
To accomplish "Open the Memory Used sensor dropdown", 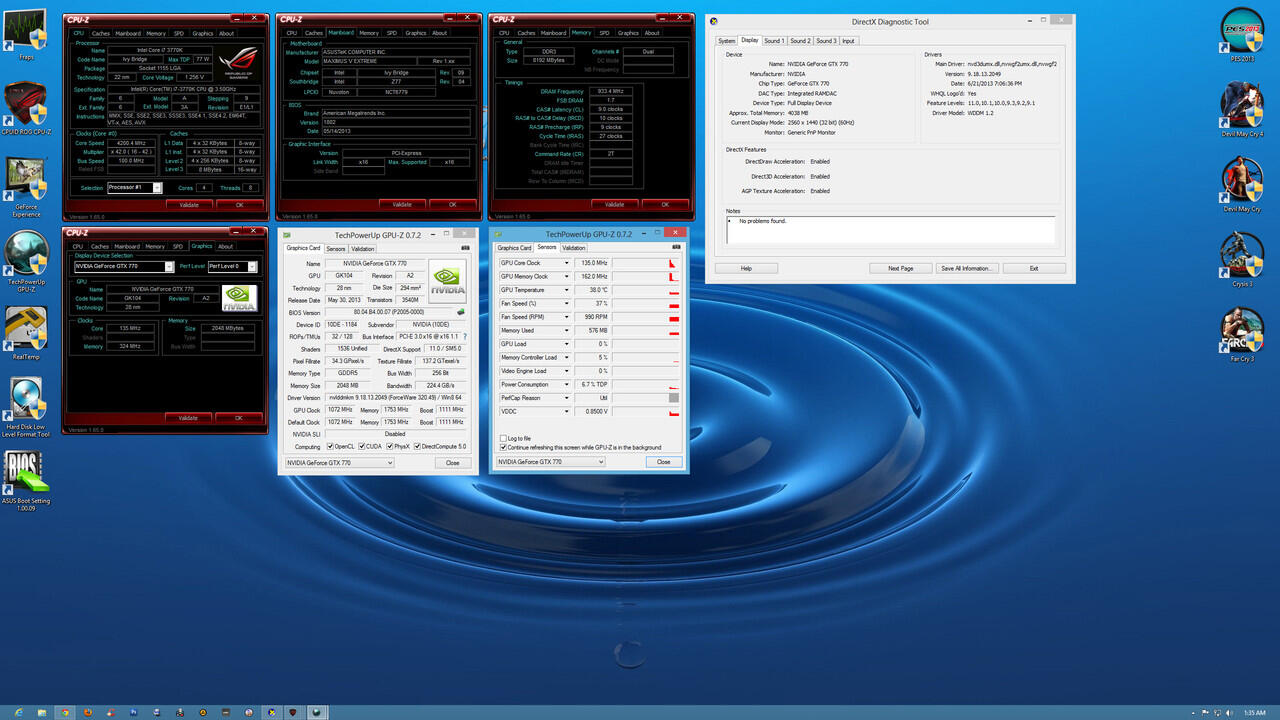I will click(x=566, y=330).
